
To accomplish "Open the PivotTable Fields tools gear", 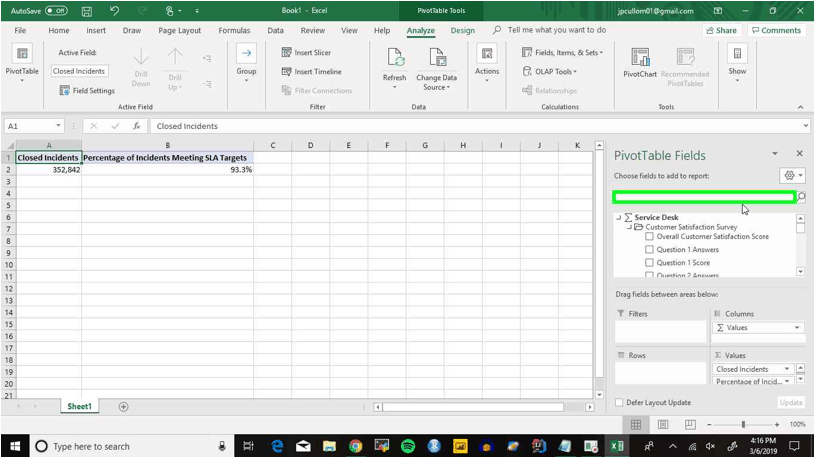I will pos(793,176).
